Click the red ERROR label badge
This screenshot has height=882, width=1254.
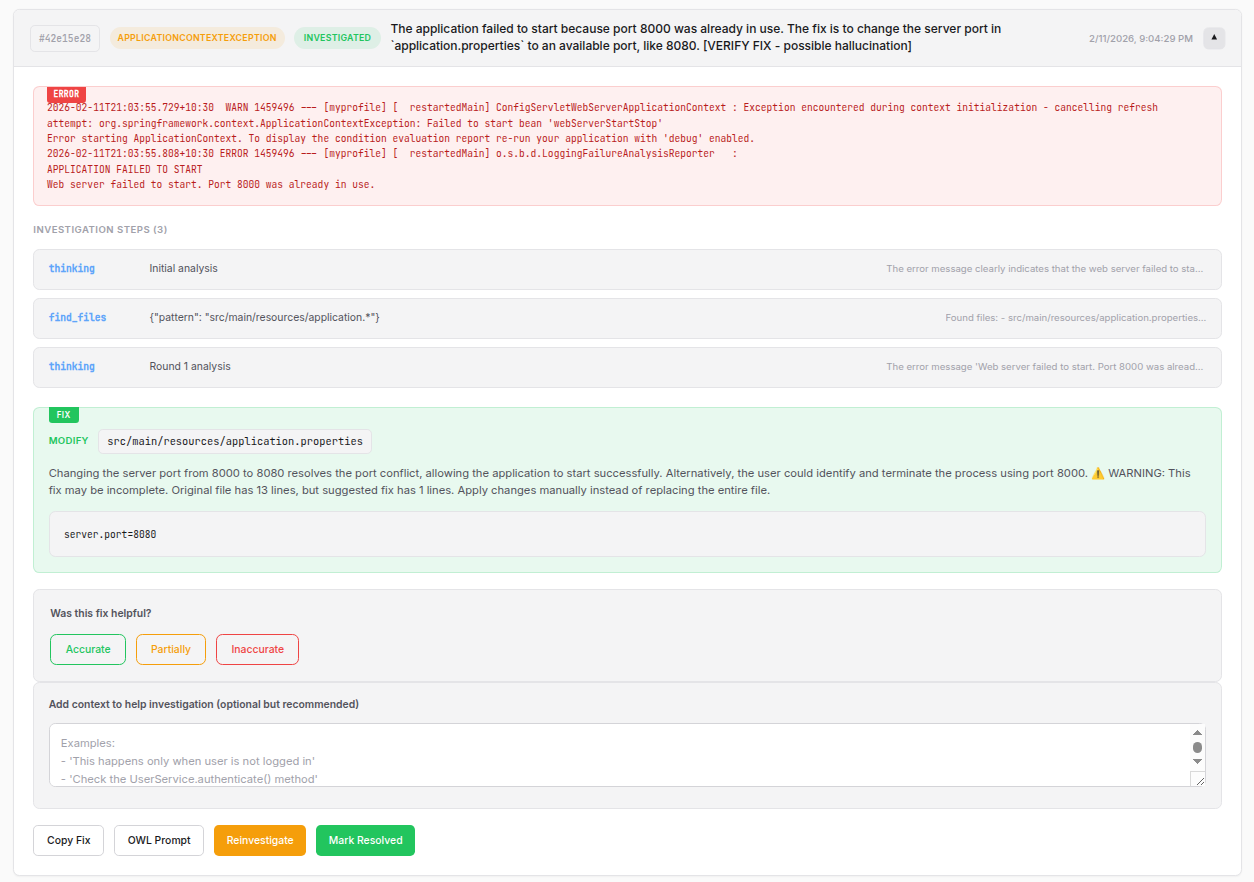pyautogui.click(x=66, y=94)
